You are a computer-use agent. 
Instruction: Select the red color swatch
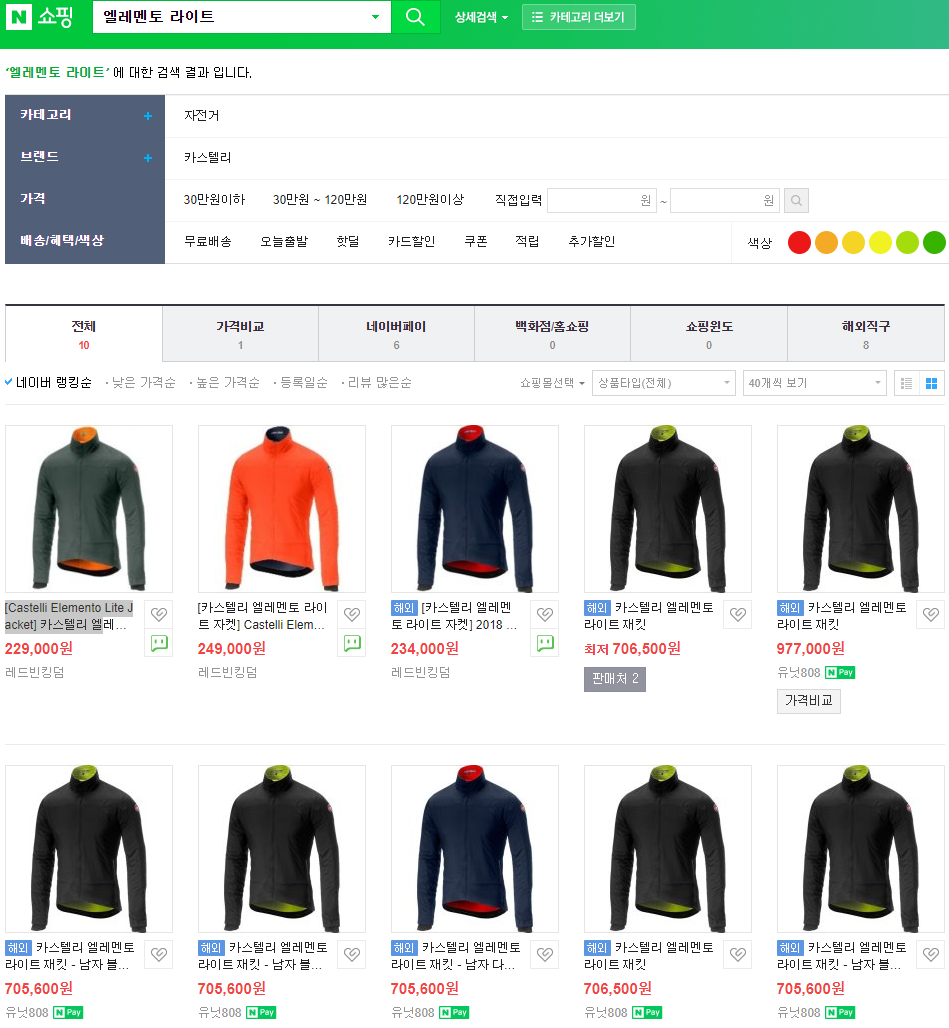(x=799, y=243)
